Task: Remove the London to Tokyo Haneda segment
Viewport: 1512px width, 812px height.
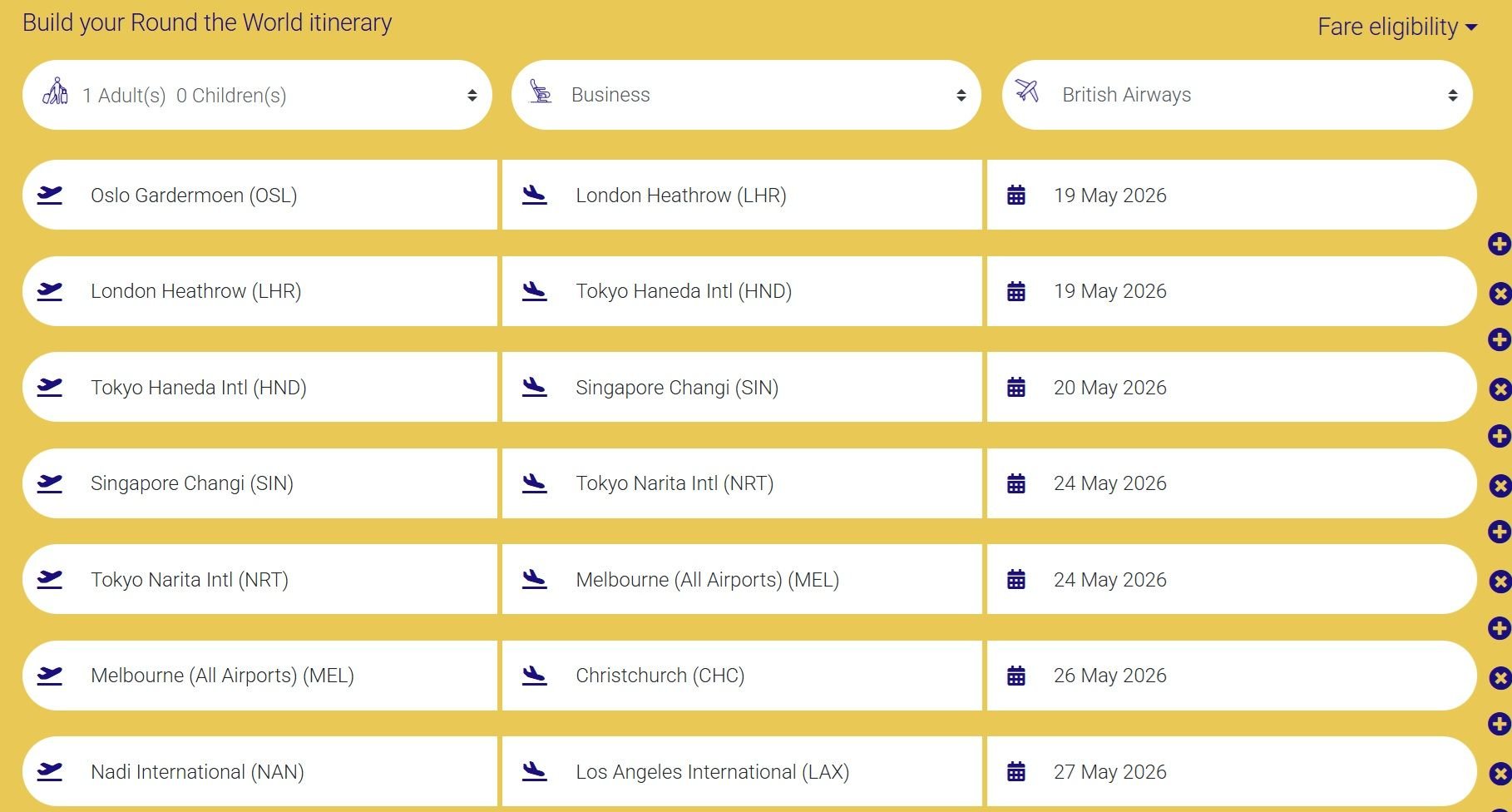Action: [x=1499, y=293]
